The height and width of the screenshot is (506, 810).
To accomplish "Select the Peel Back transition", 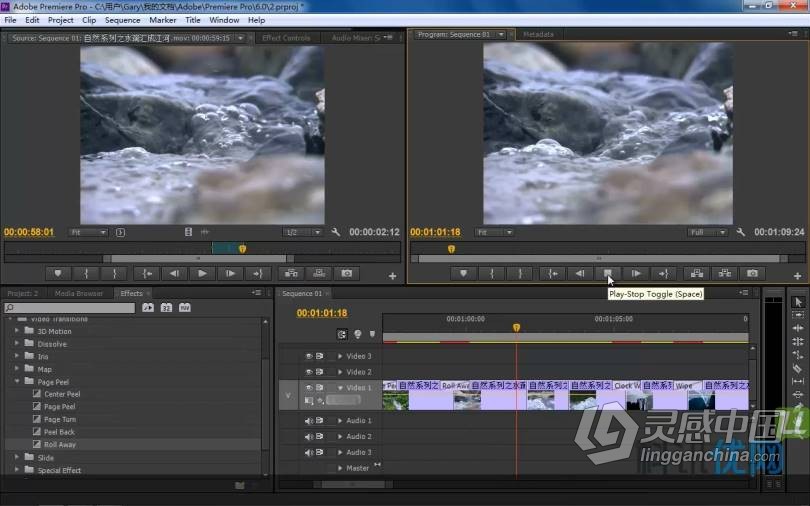I will coord(59,432).
